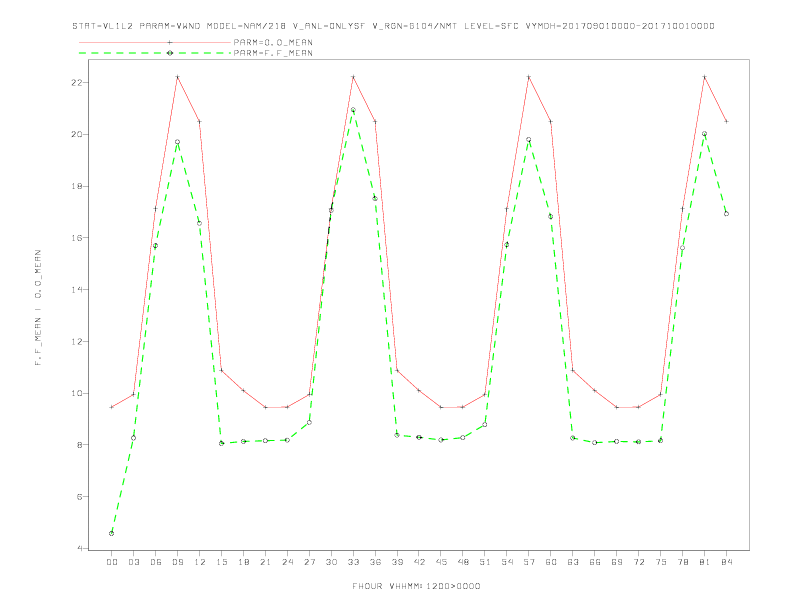Click the y-axis tick value 20

(x=76, y=134)
